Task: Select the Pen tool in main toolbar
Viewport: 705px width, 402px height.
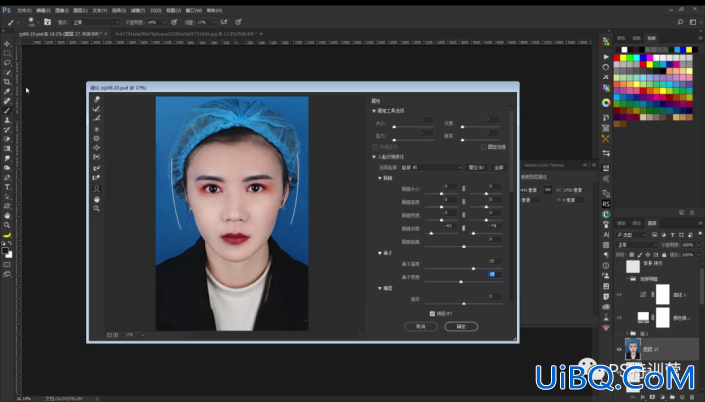Action: [x=7, y=178]
